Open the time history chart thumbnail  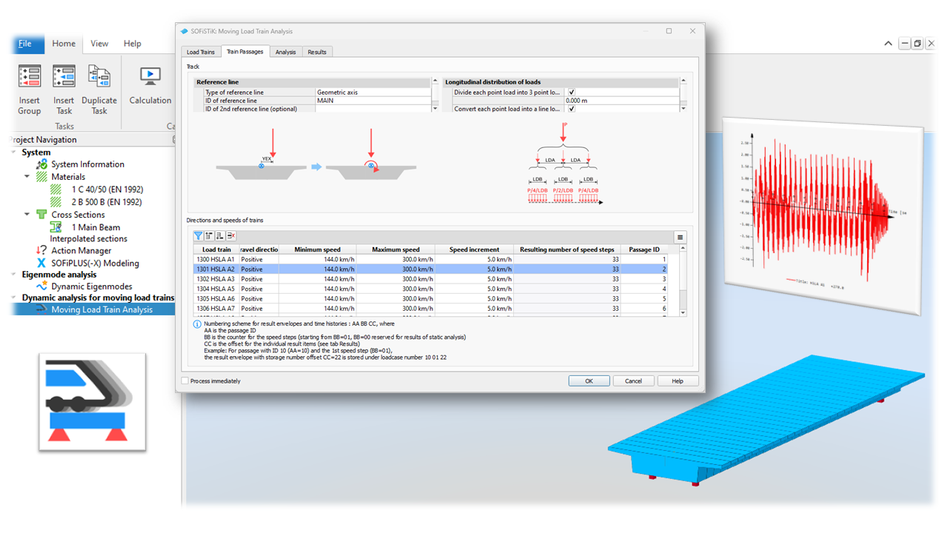pos(823,216)
